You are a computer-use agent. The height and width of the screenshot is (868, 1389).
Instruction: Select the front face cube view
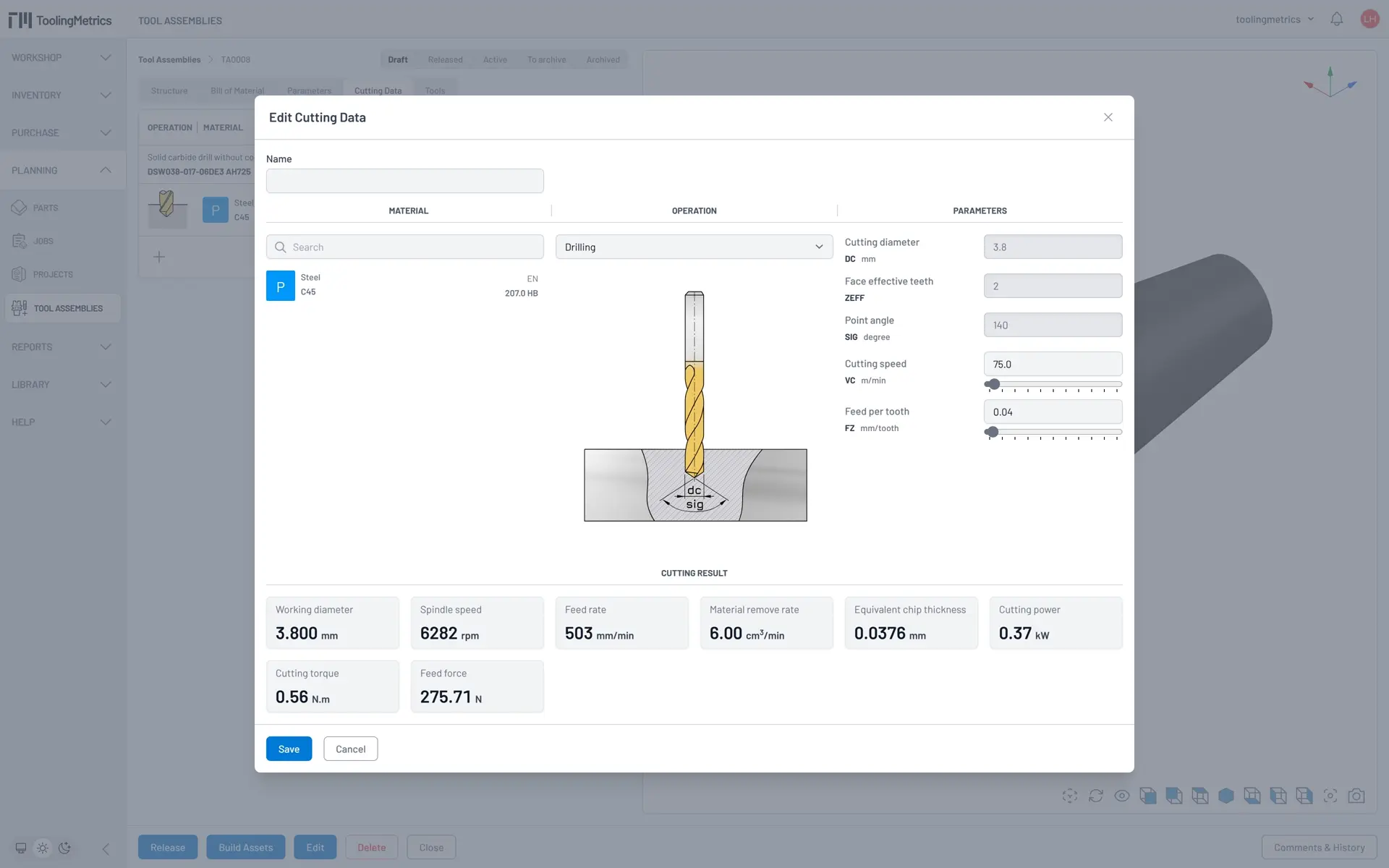[1148, 796]
